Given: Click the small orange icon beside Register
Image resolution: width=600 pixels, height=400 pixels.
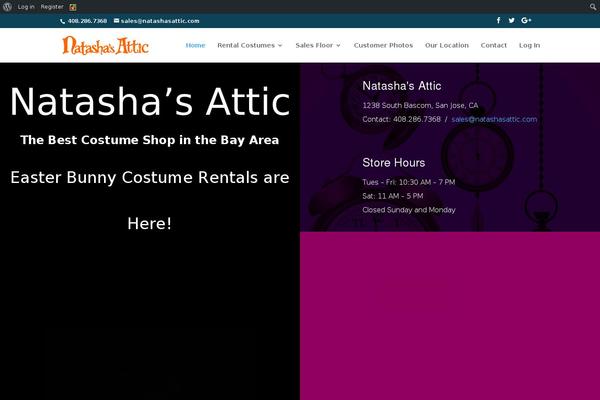Looking at the screenshot, I should (73, 7).
